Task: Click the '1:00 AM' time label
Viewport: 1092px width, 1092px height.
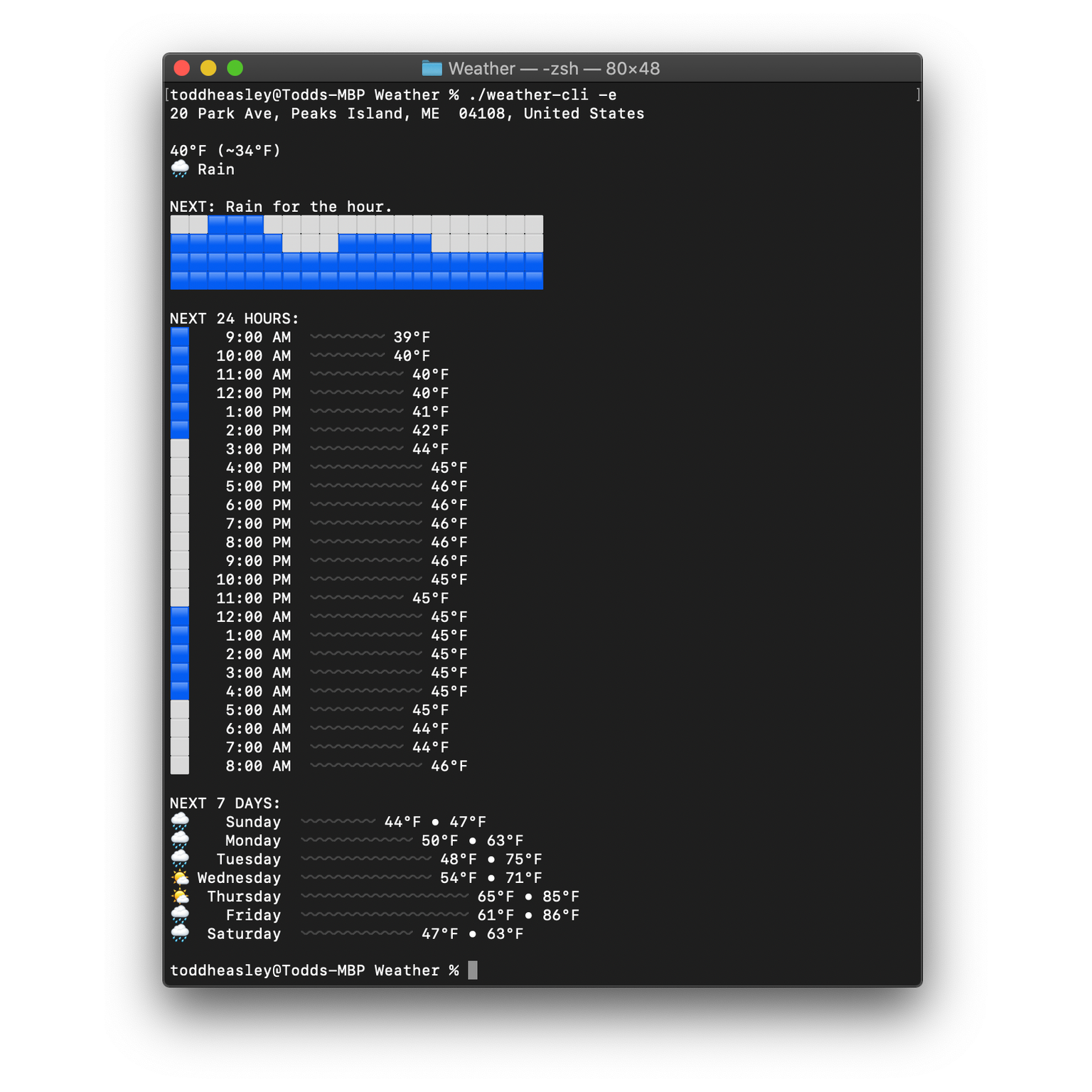Action: [258, 635]
